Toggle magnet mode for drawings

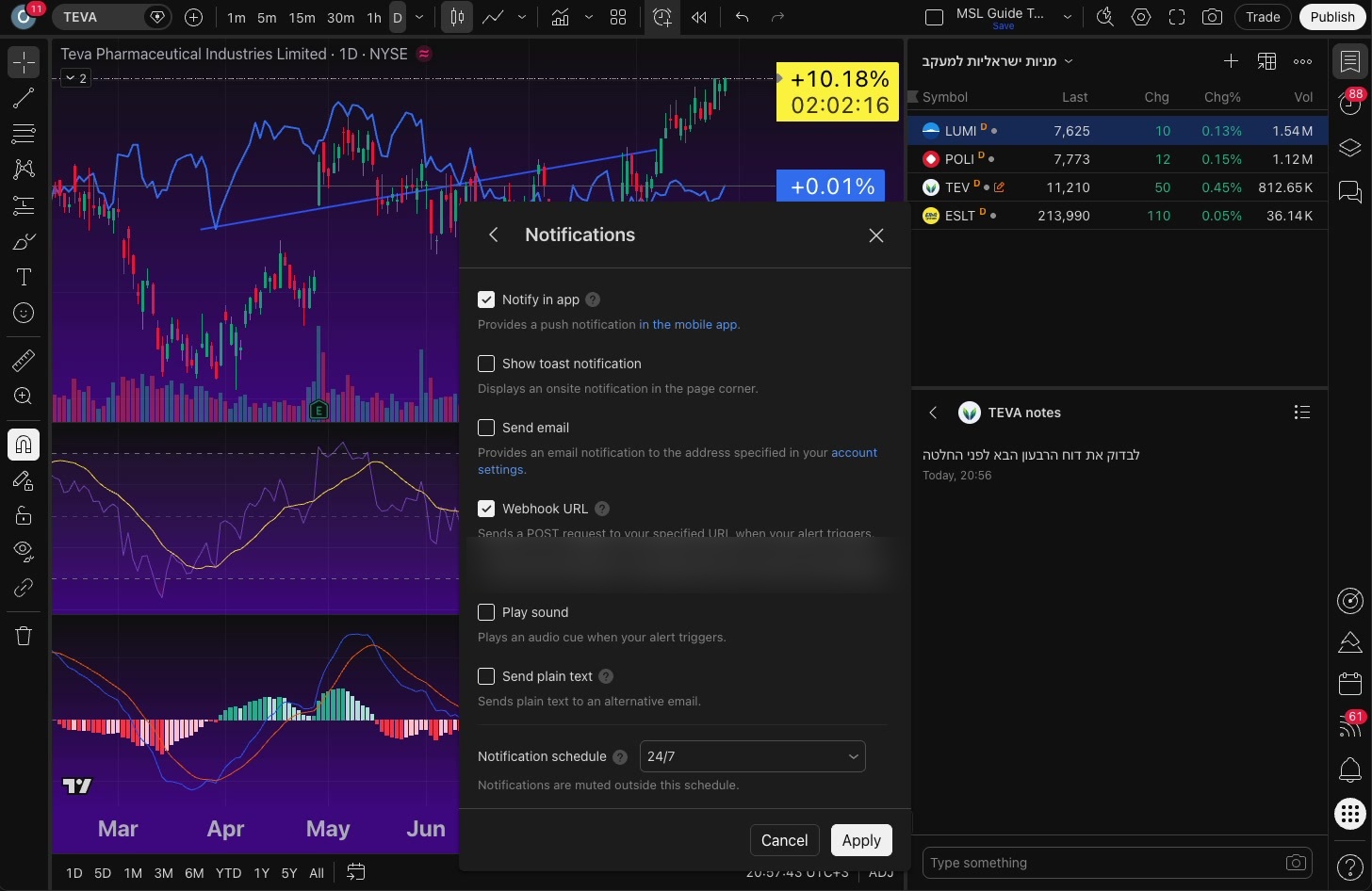[24, 444]
